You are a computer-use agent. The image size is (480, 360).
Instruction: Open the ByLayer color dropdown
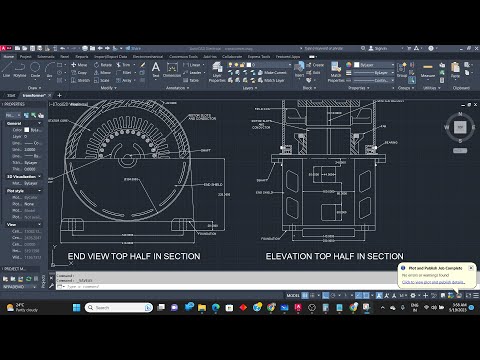[x=374, y=65]
